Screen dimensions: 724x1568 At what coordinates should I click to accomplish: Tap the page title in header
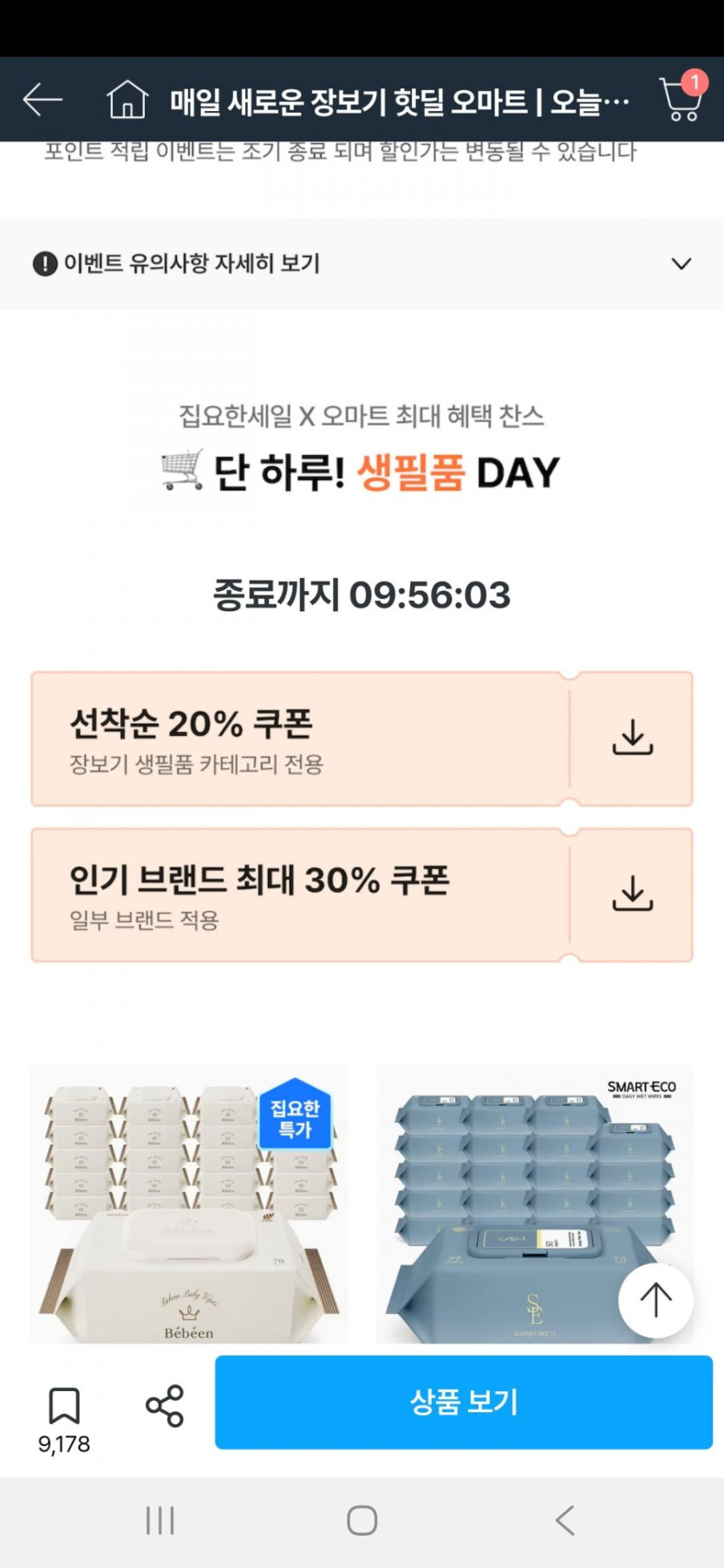(x=399, y=102)
